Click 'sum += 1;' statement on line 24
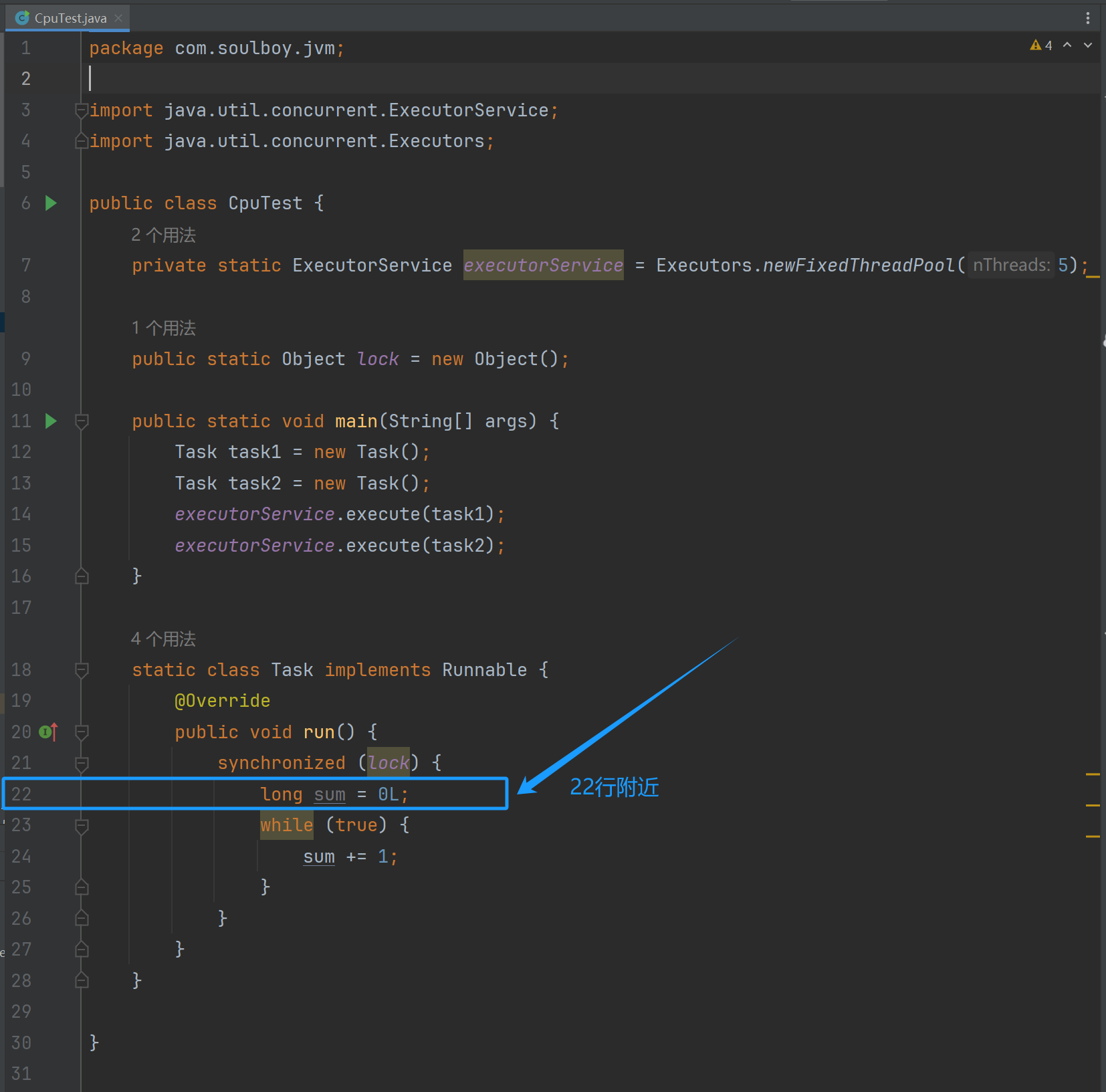 [x=350, y=857]
